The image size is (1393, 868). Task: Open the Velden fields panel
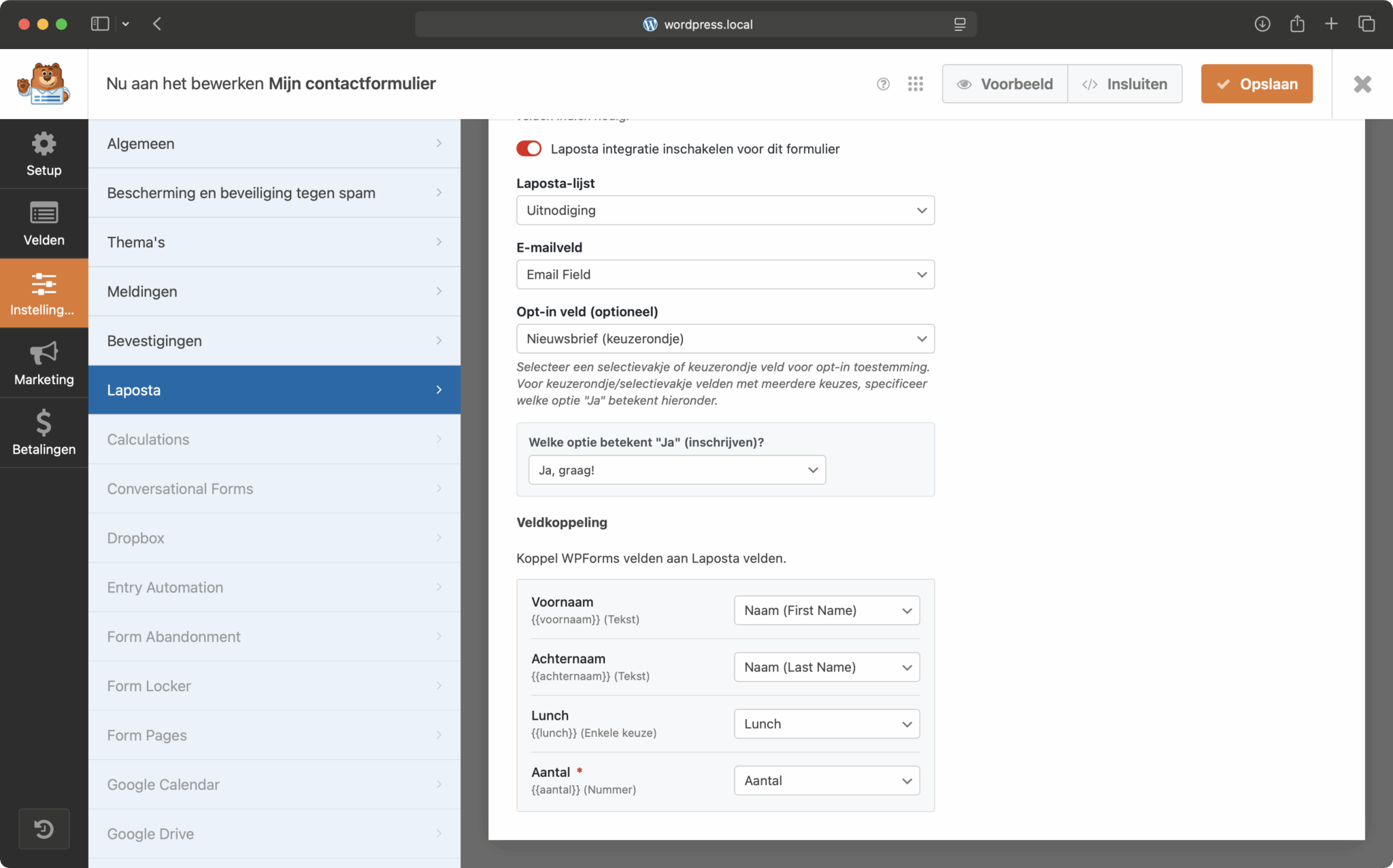click(44, 224)
